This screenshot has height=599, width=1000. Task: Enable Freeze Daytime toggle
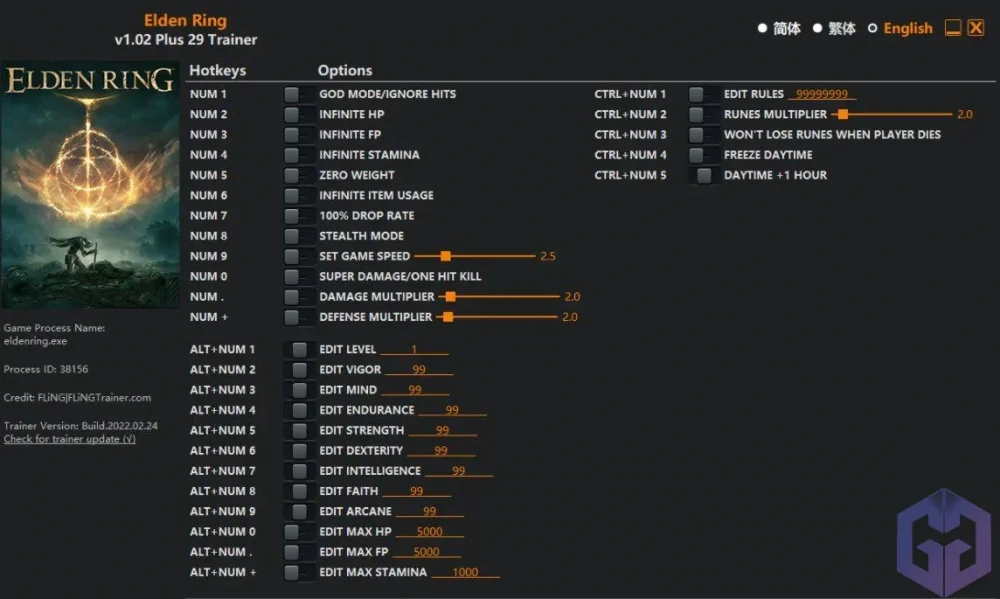click(697, 155)
